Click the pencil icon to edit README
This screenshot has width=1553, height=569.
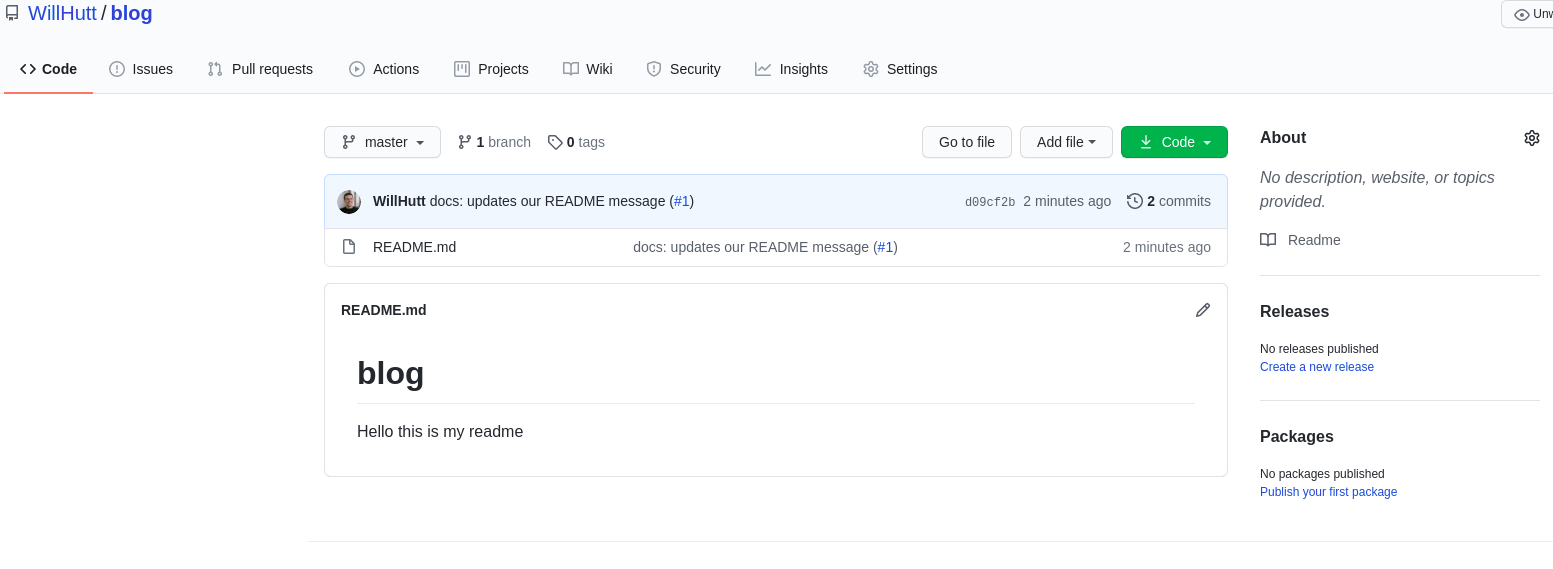tap(1203, 310)
